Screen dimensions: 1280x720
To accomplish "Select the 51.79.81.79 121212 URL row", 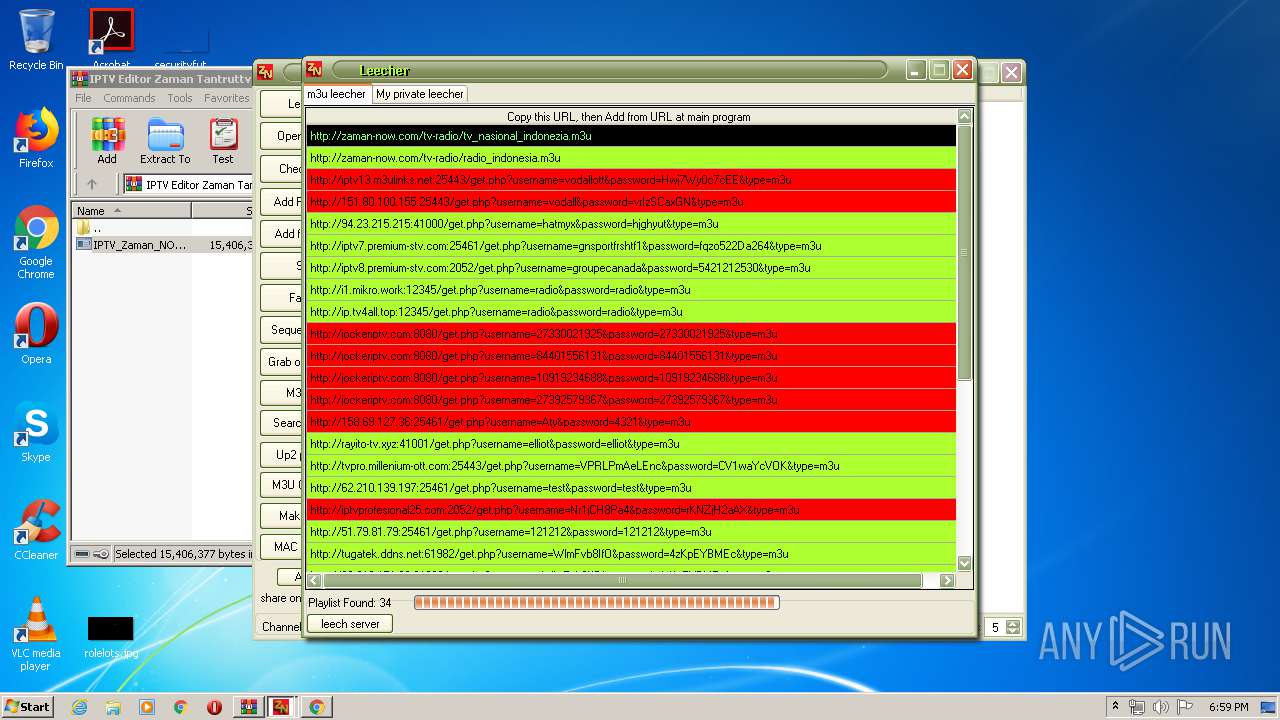I will coord(631,532).
